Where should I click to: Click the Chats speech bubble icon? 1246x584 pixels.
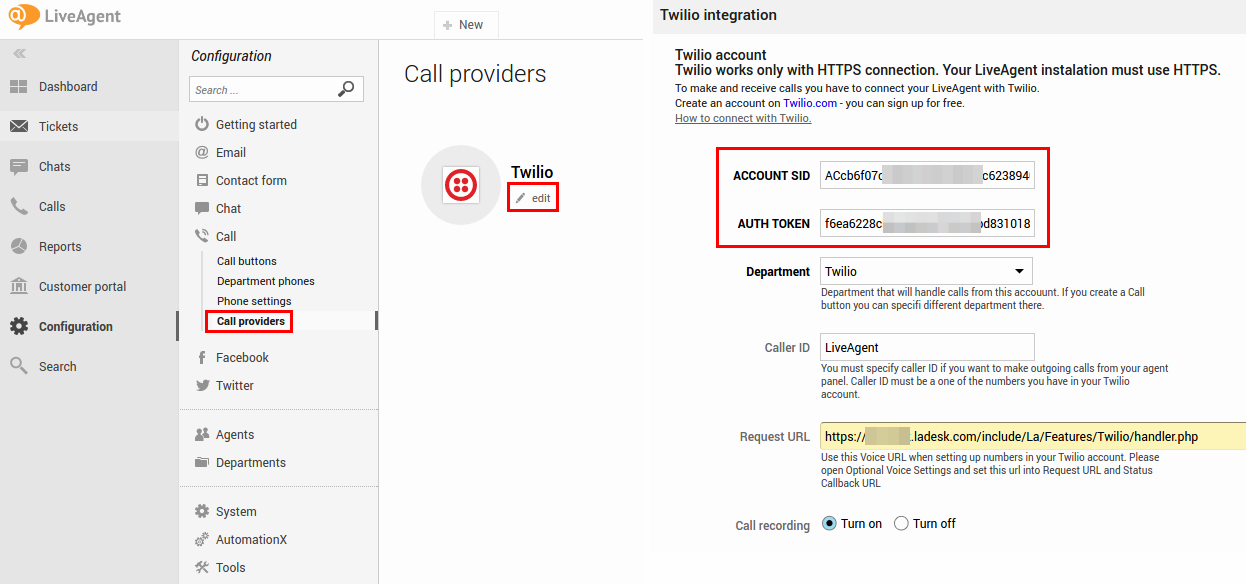(19, 167)
